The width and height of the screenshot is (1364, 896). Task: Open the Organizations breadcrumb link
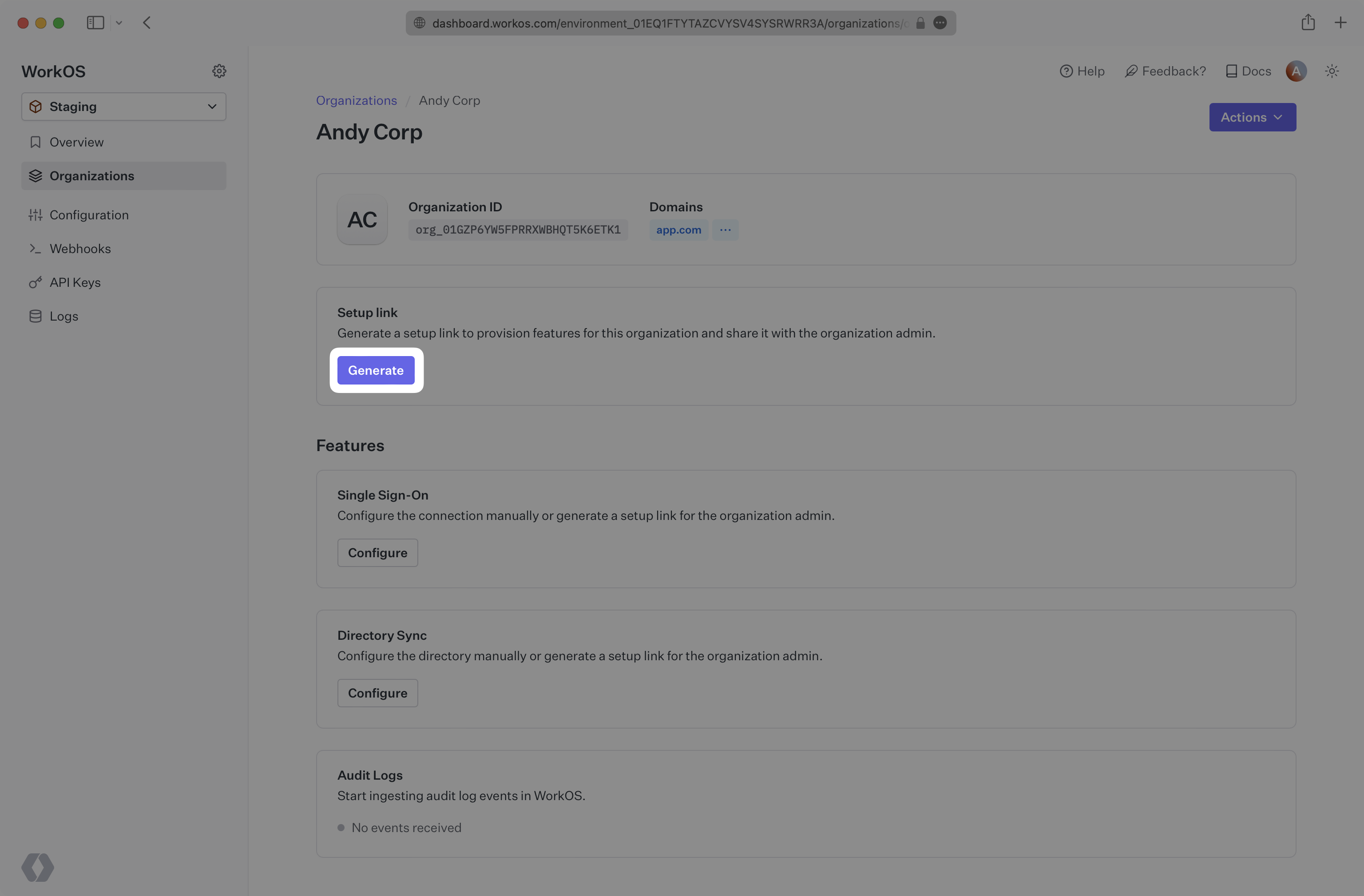(356, 100)
